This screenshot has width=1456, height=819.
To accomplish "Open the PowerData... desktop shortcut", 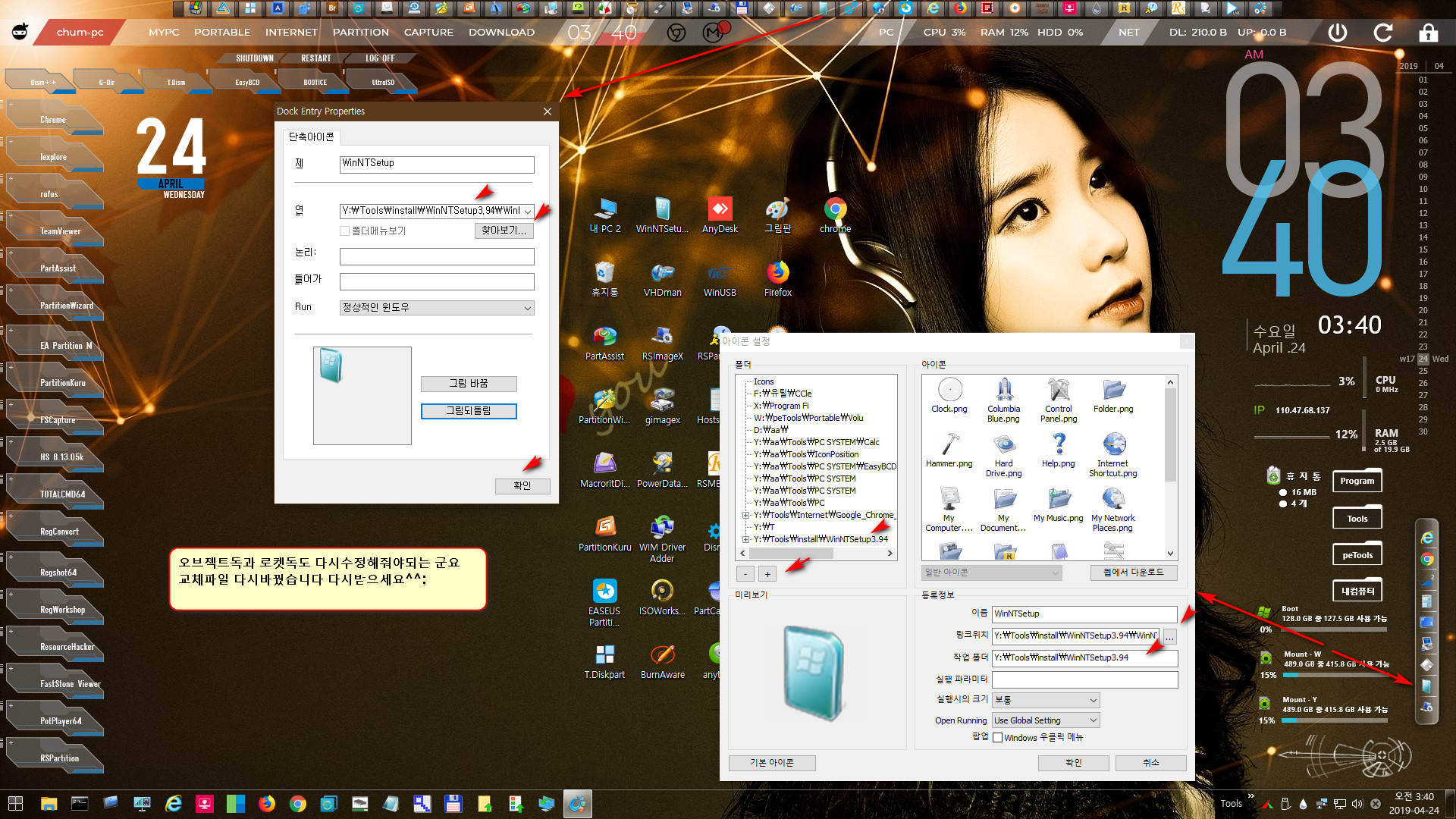I will (662, 469).
